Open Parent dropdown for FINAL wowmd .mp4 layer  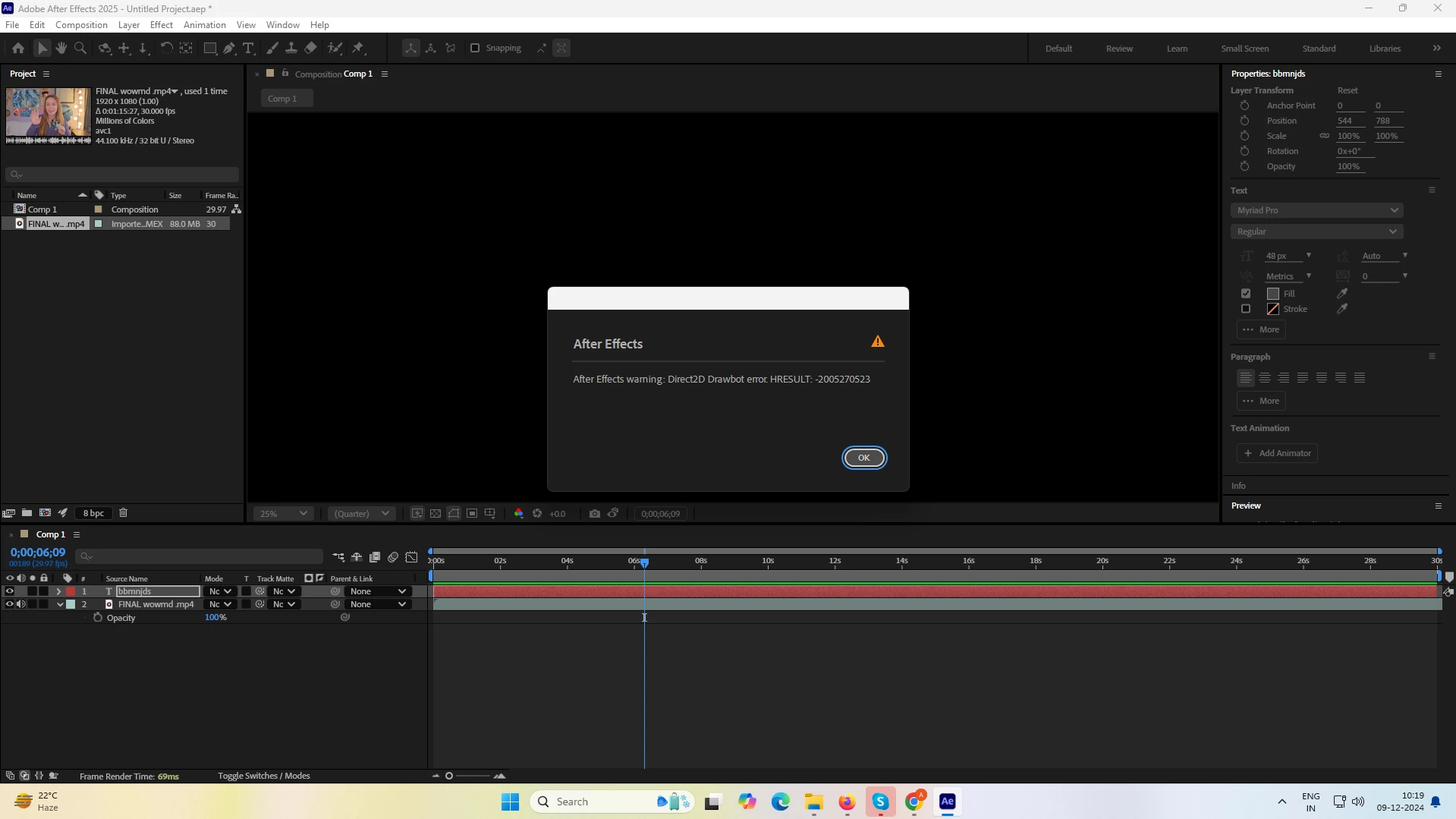[x=377, y=604]
